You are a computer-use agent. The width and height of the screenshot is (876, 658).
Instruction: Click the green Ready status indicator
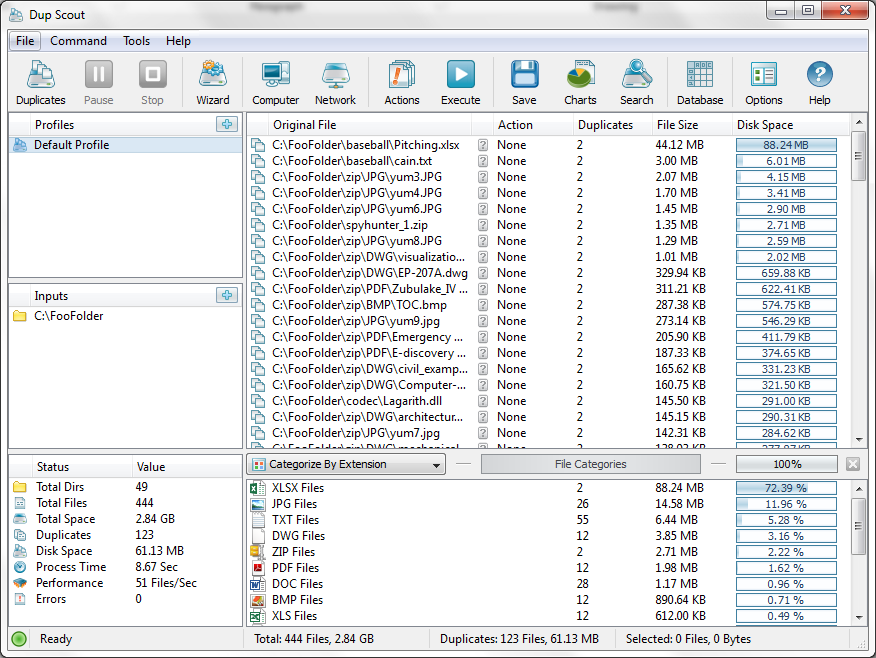point(19,639)
